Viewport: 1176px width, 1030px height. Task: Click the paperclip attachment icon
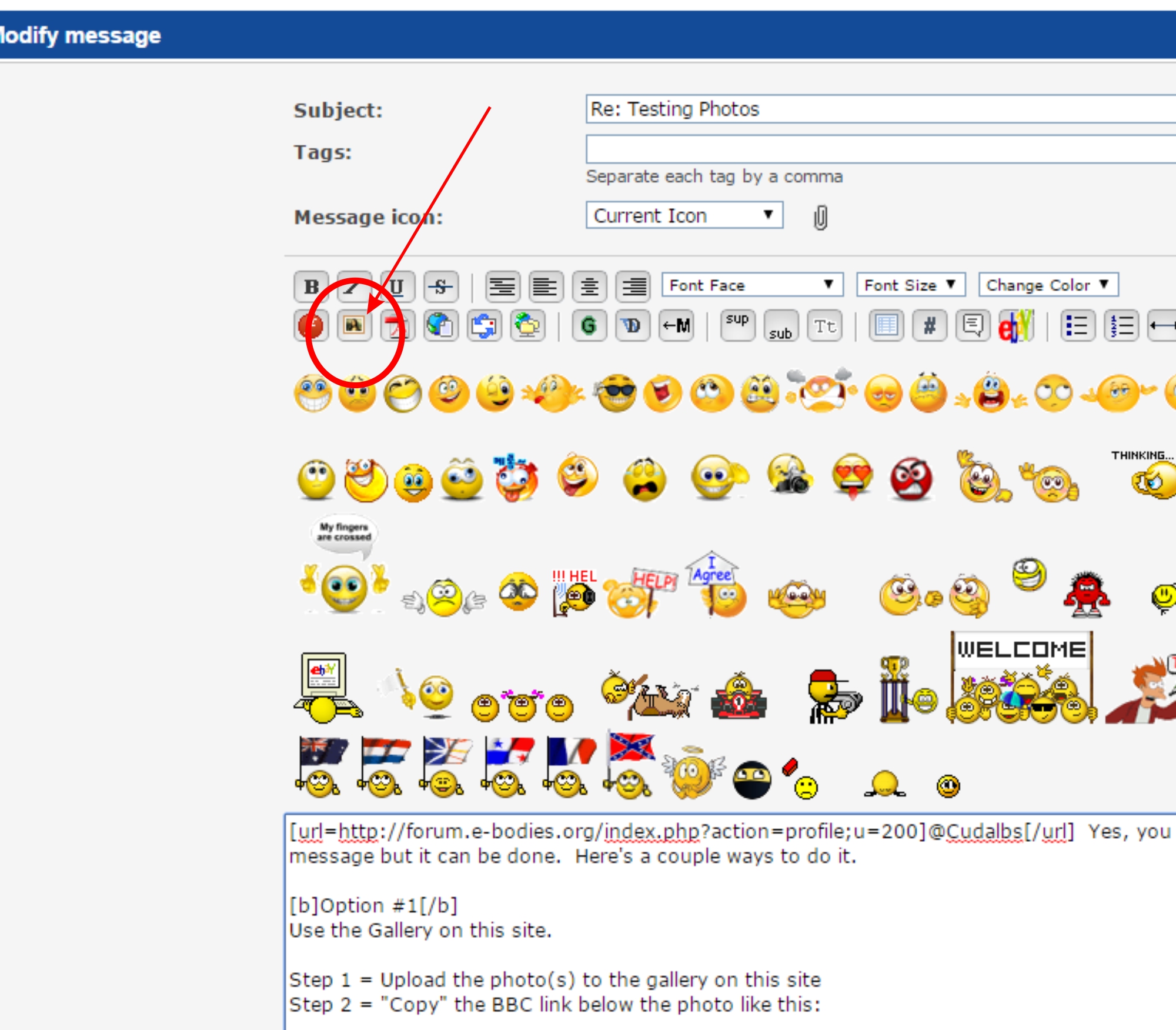tap(820, 218)
